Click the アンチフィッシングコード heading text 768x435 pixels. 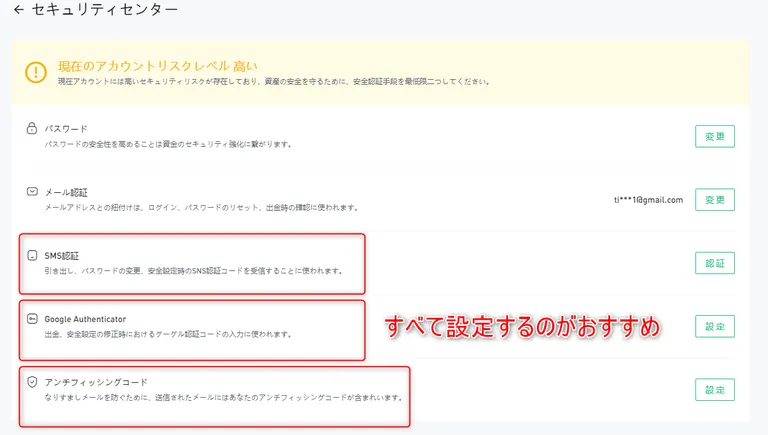[96, 382]
